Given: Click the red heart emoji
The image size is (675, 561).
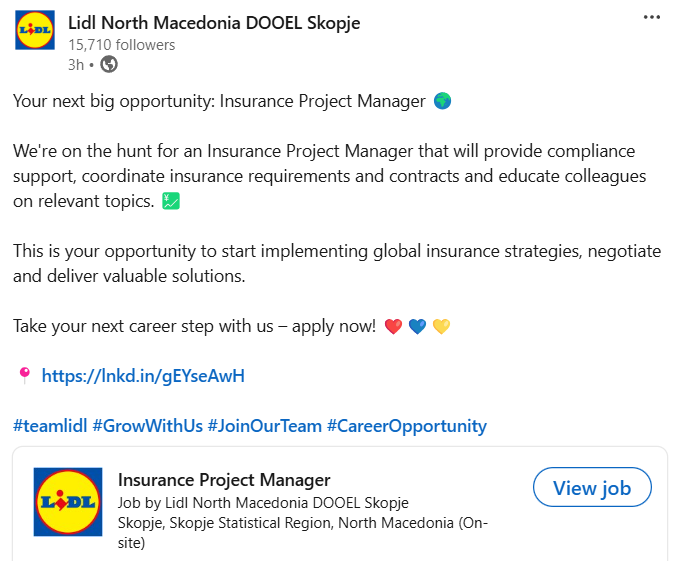Looking at the screenshot, I should coord(393,327).
